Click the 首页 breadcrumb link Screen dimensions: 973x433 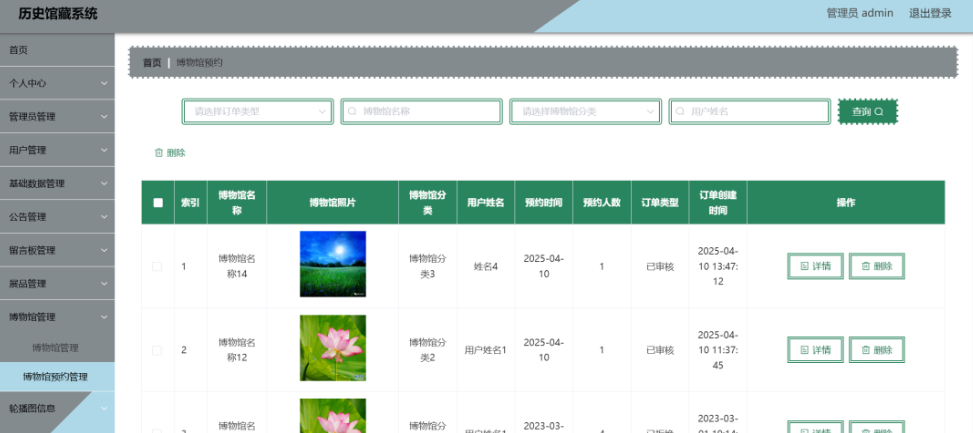click(x=152, y=63)
